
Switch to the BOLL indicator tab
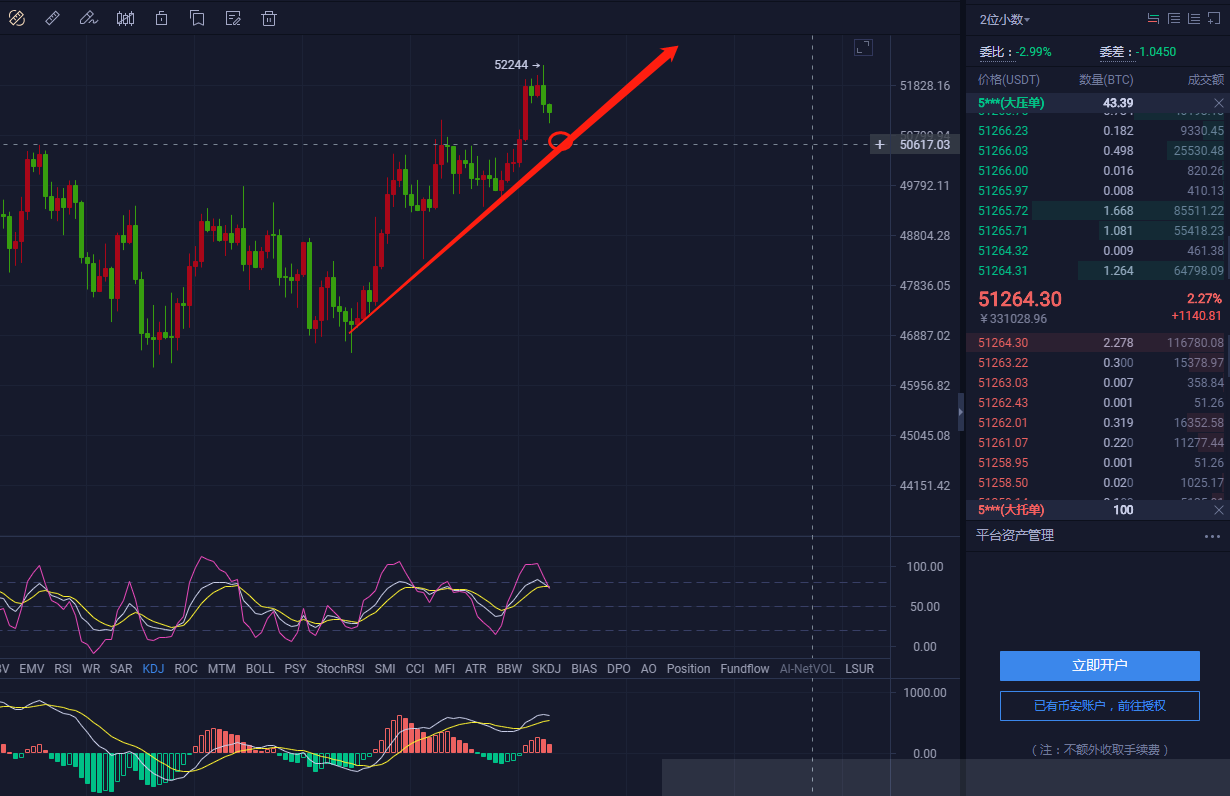tap(260, 669)
